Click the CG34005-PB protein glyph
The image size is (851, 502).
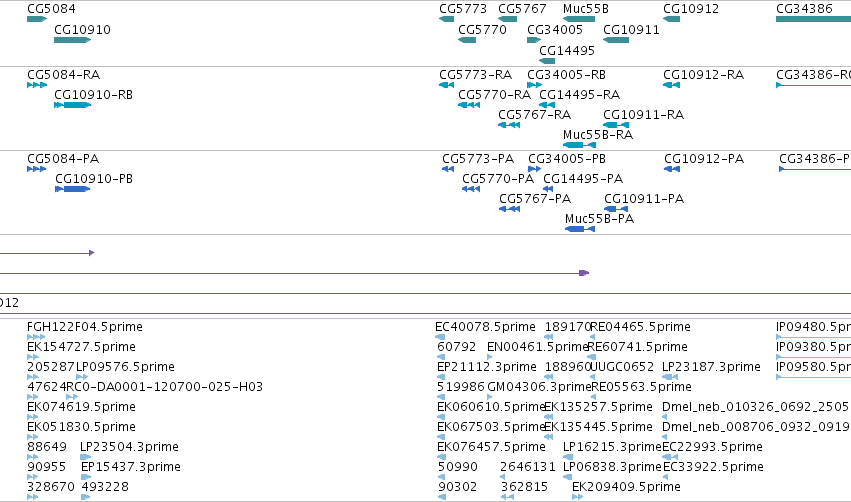[535, 169]
